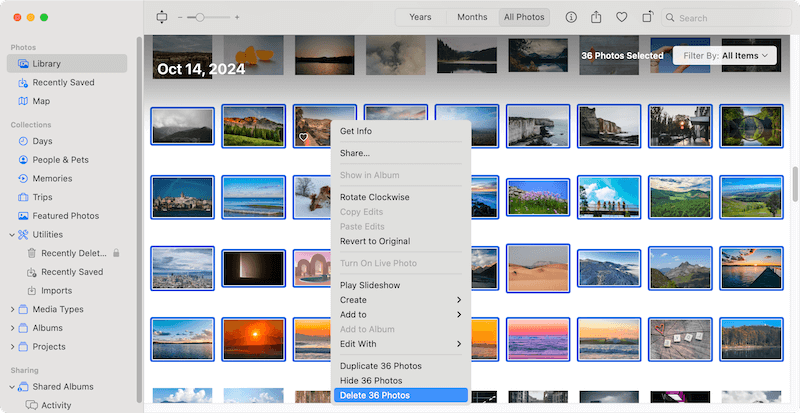Image resolution: width=800 pixels, height=413 pixels.
Task: Select the heart on wood photo thumbnail
Action: [680, 339]
